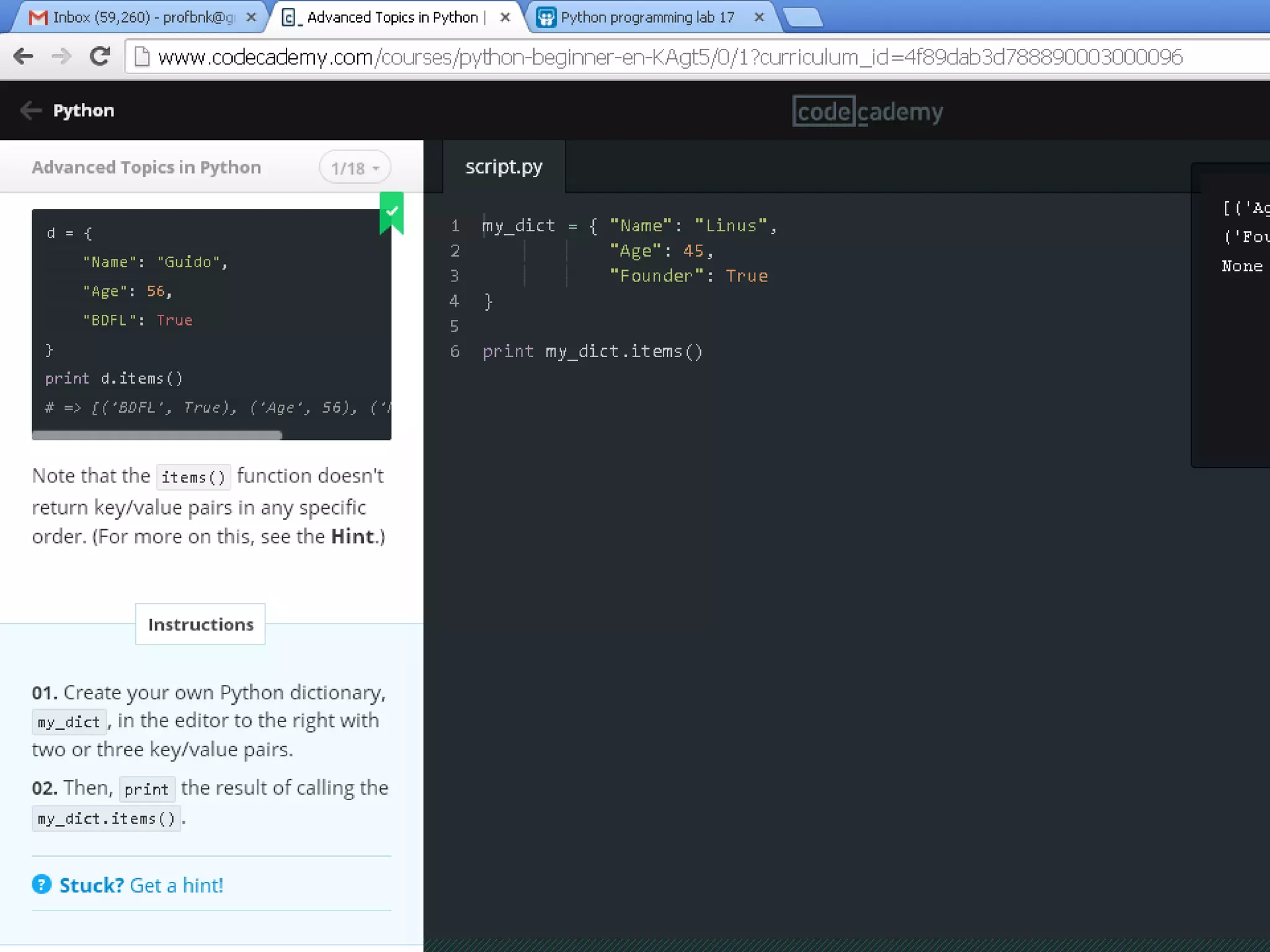Open the Stuck? Get a hint! link
The width and height of the screenshot is (1270, 952).
pyautogui.click(x=141, y=885)
